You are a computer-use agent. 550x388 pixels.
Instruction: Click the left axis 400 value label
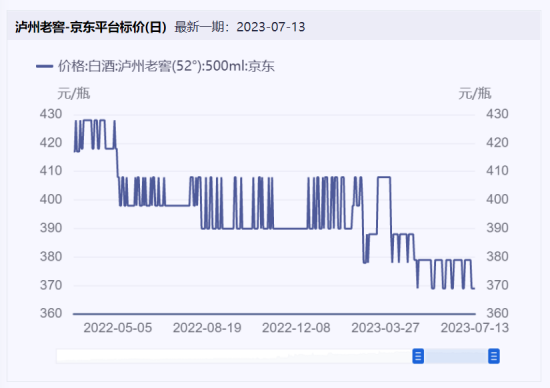[x=51, y=199]
